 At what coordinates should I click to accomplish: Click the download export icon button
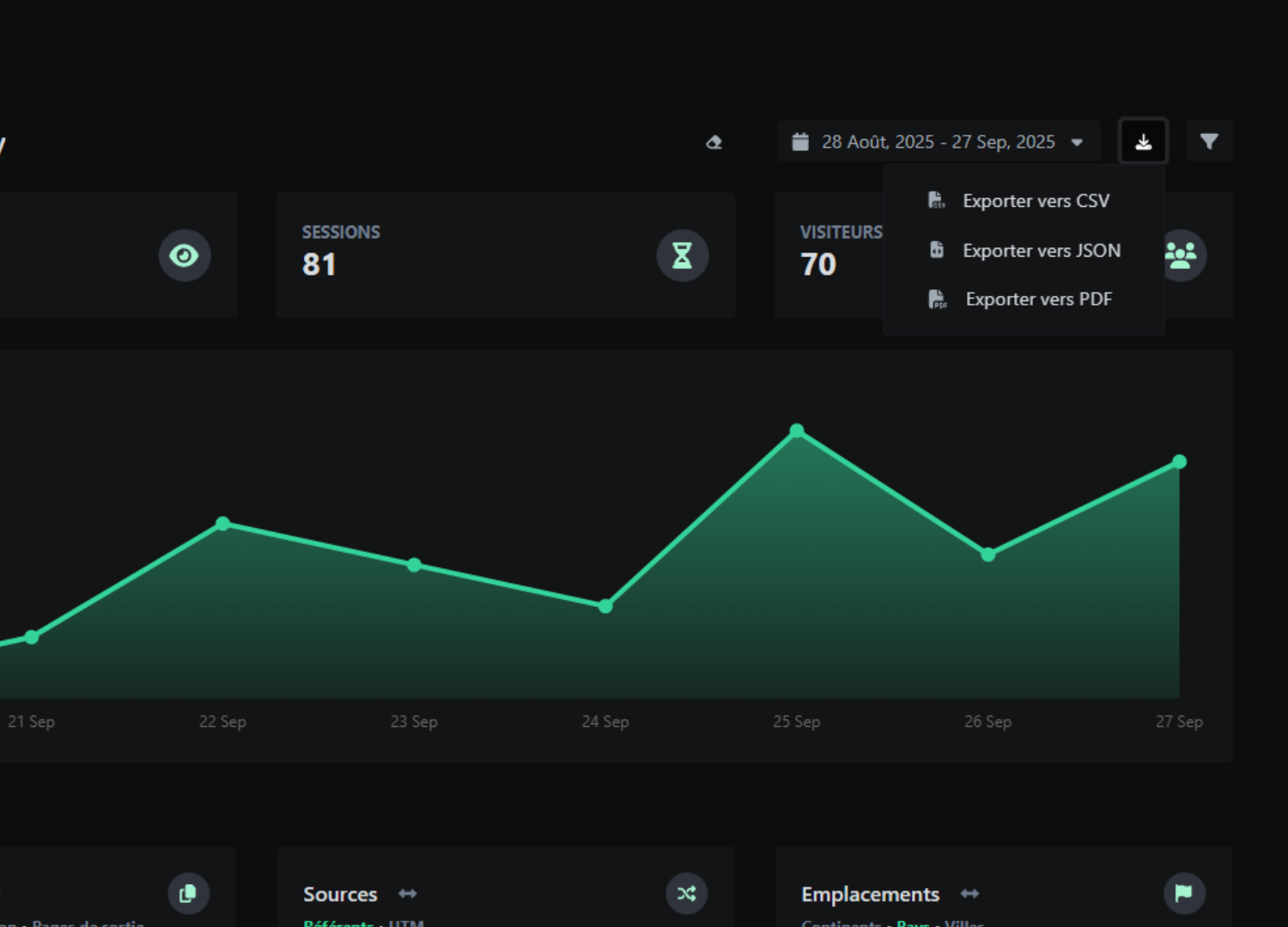(1143, 142)
